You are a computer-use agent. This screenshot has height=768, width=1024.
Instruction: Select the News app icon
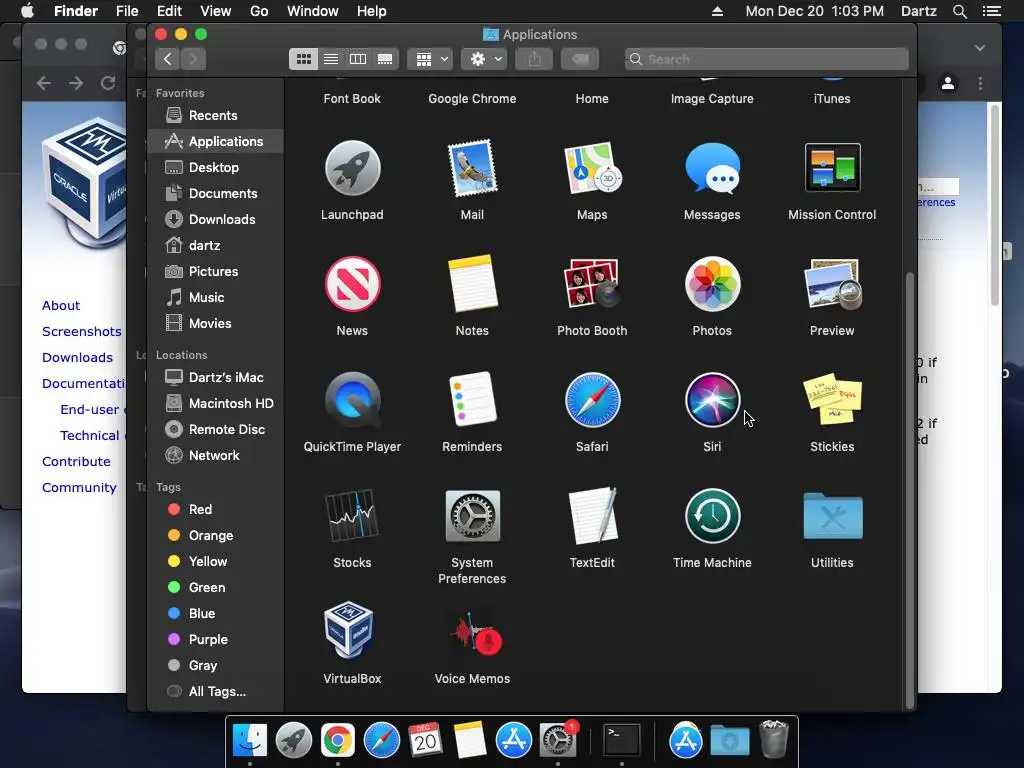coord(353,284)
